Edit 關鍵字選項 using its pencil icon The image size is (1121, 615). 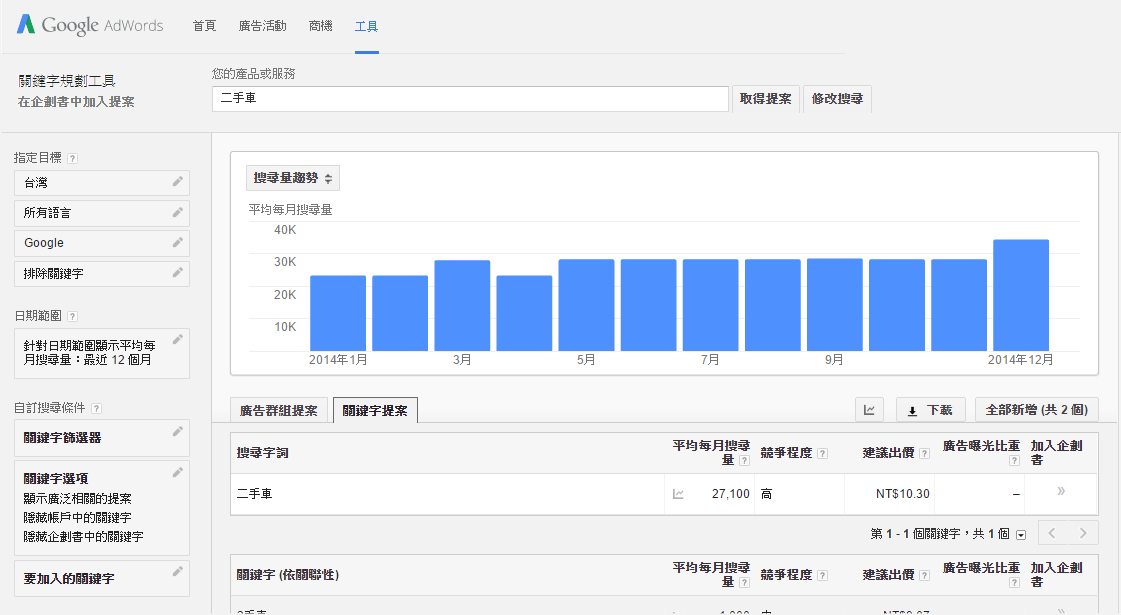(178, 472)
